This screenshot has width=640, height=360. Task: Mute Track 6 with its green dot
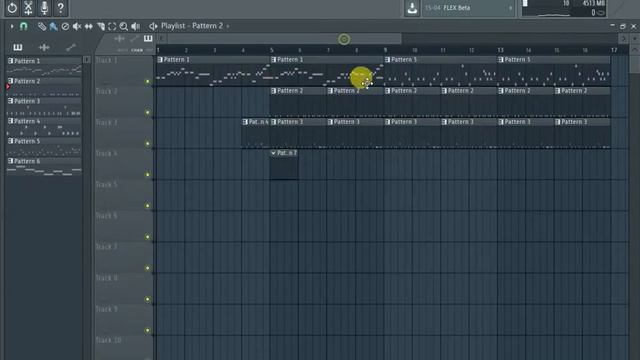point(148,237)
